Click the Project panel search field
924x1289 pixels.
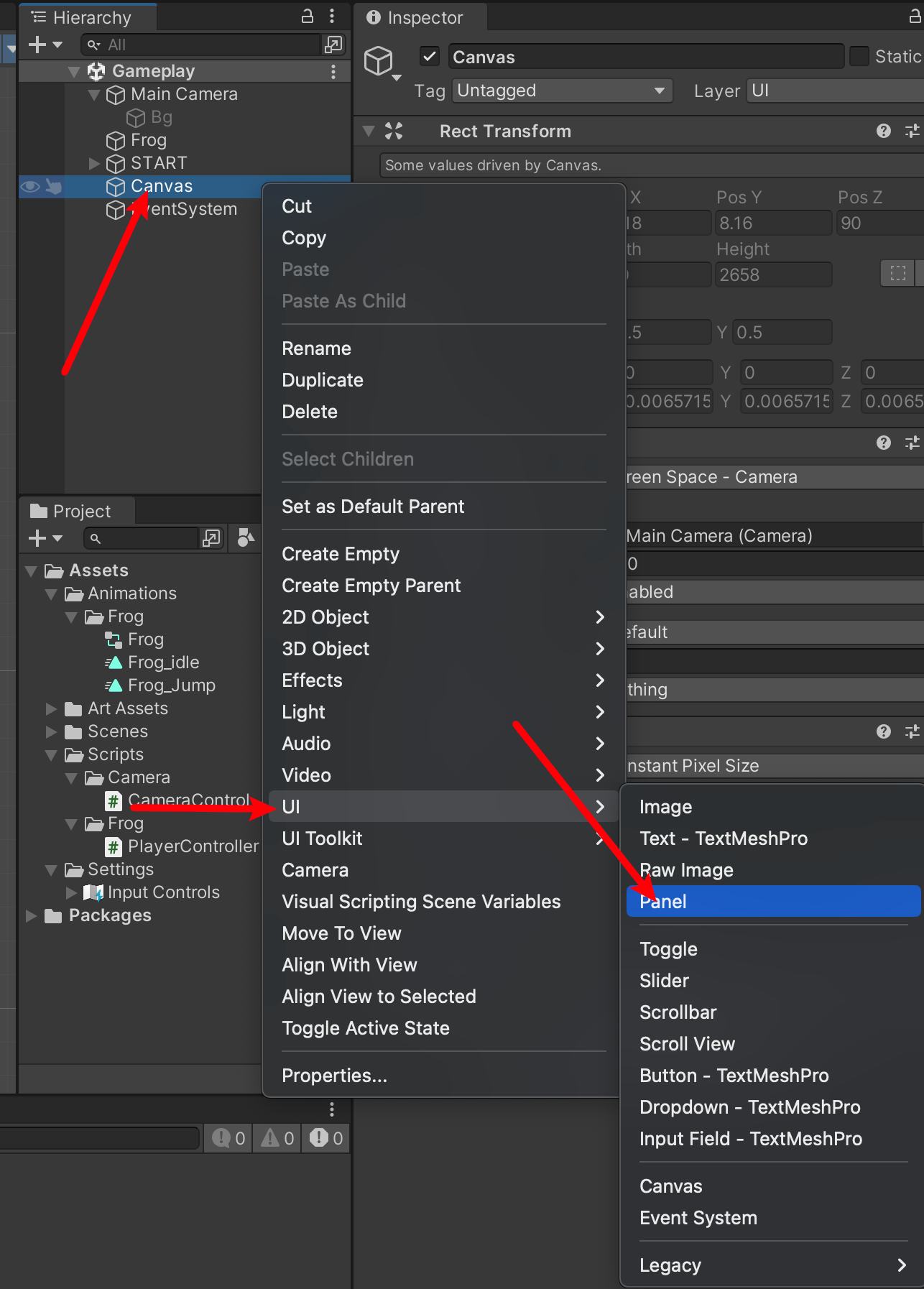click(141, 538)
